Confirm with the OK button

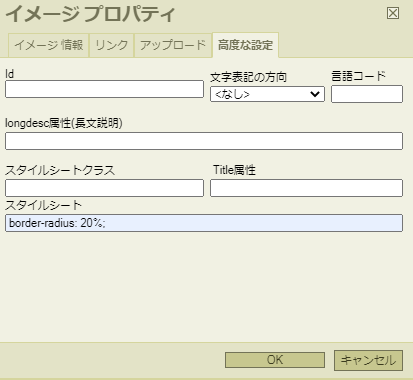275,360
